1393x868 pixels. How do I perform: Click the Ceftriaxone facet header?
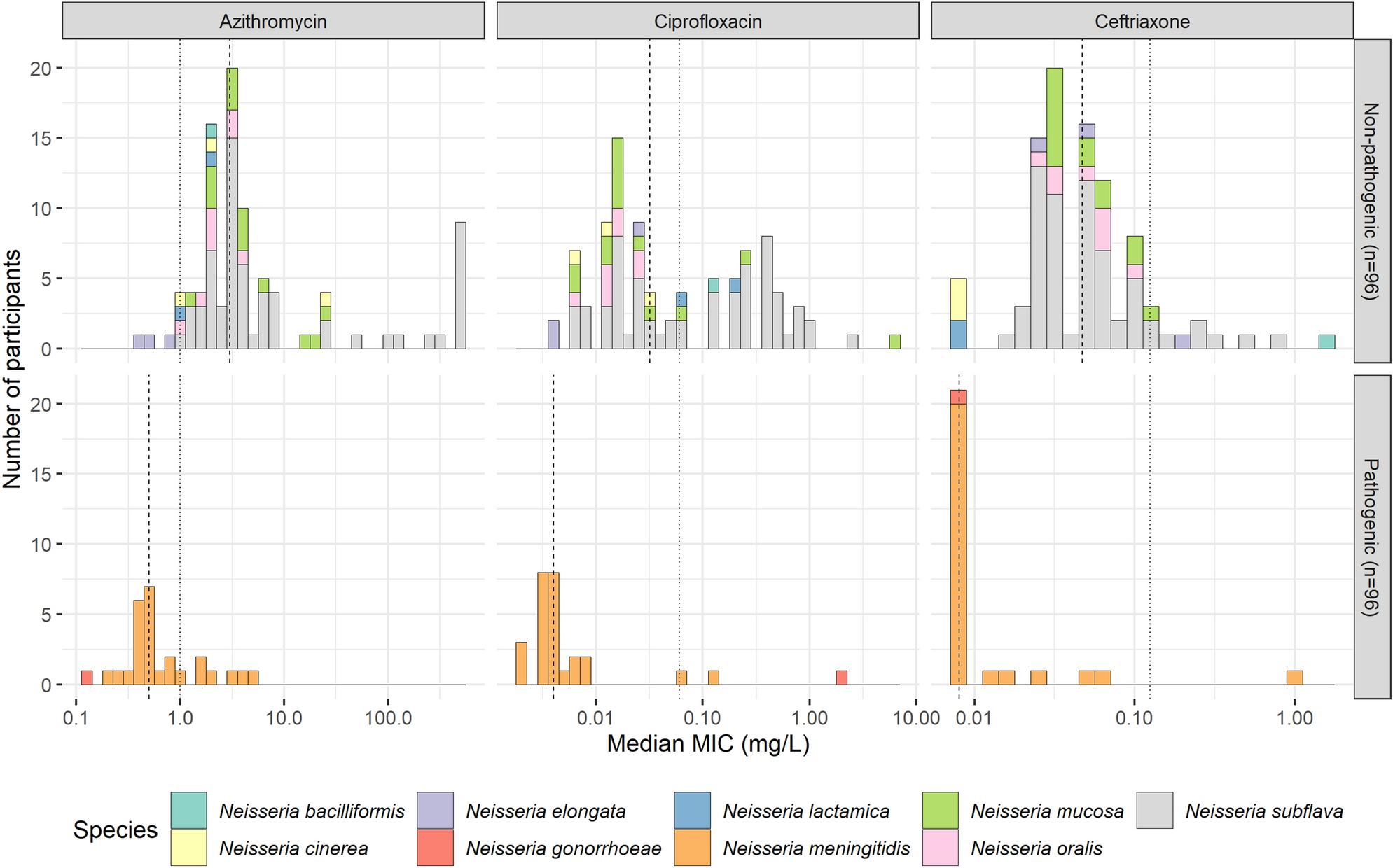click(1142, 22)
